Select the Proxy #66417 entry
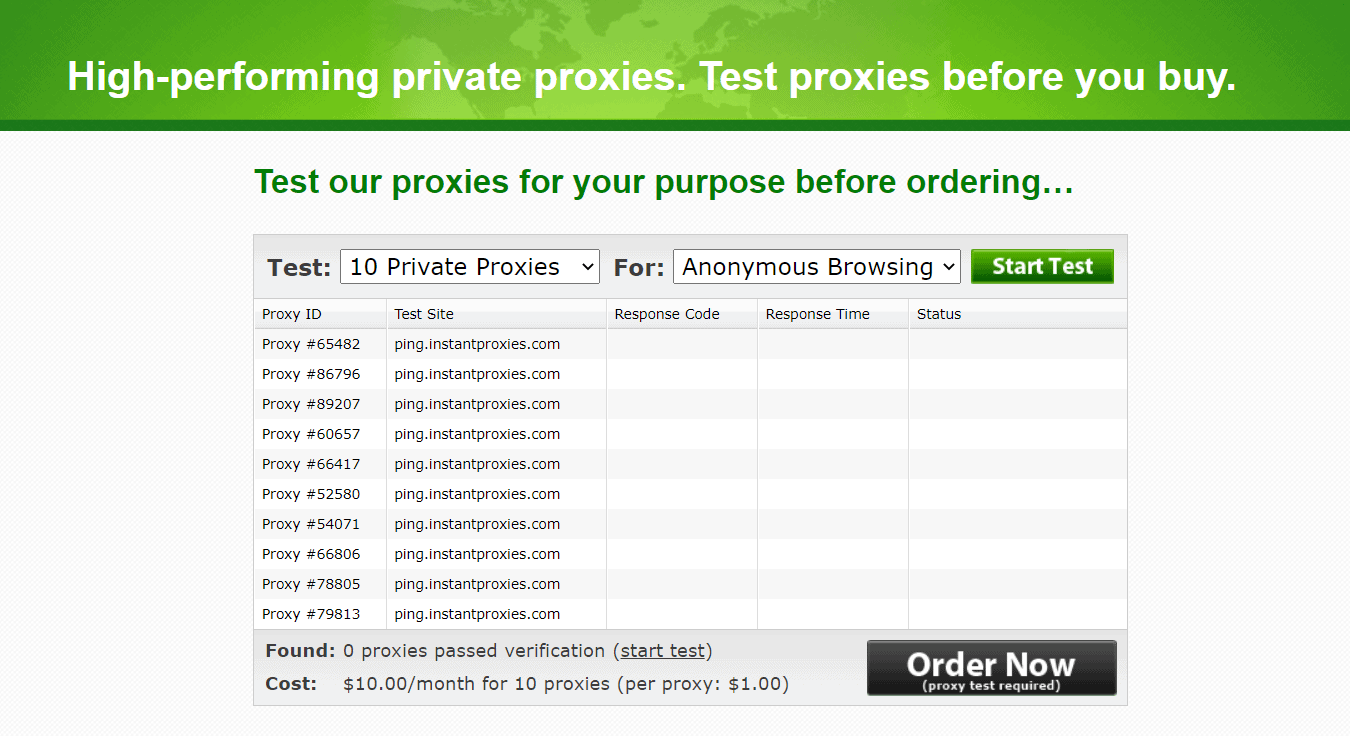The width and height of the screenshot is (1350, 736). point(311,464)
